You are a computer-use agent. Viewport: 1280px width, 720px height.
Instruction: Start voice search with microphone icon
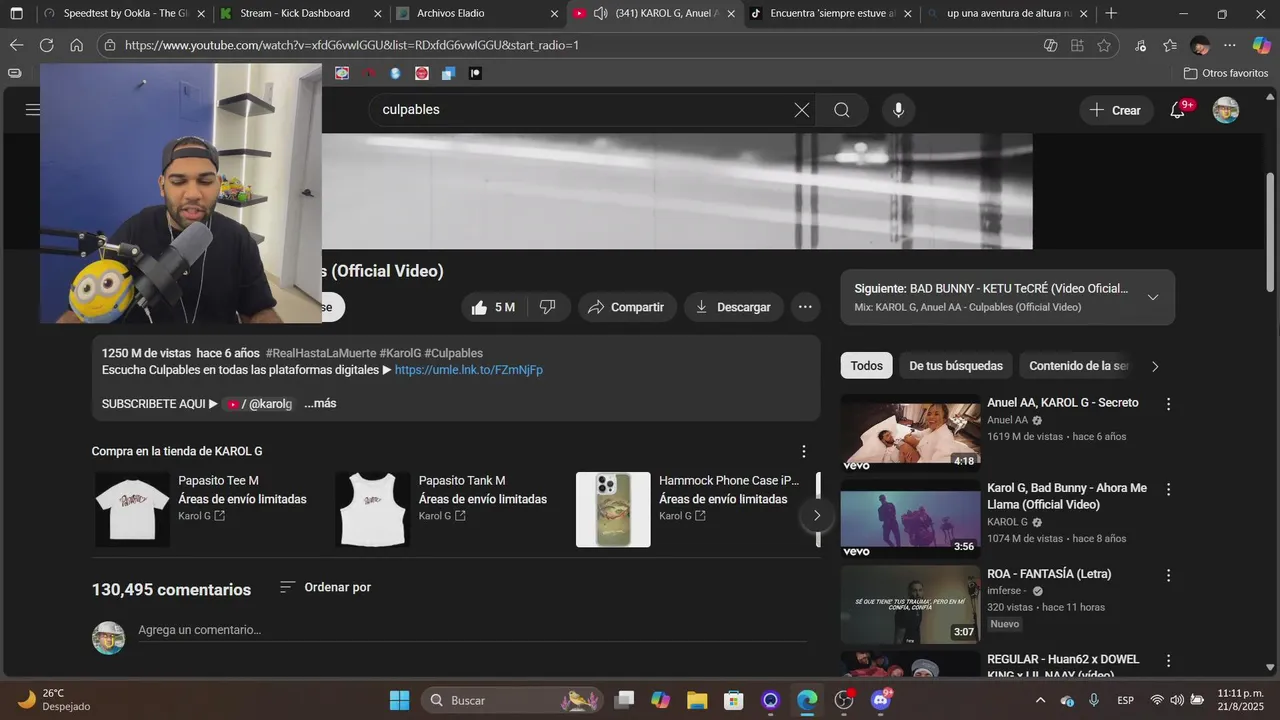tap(898, 110)
